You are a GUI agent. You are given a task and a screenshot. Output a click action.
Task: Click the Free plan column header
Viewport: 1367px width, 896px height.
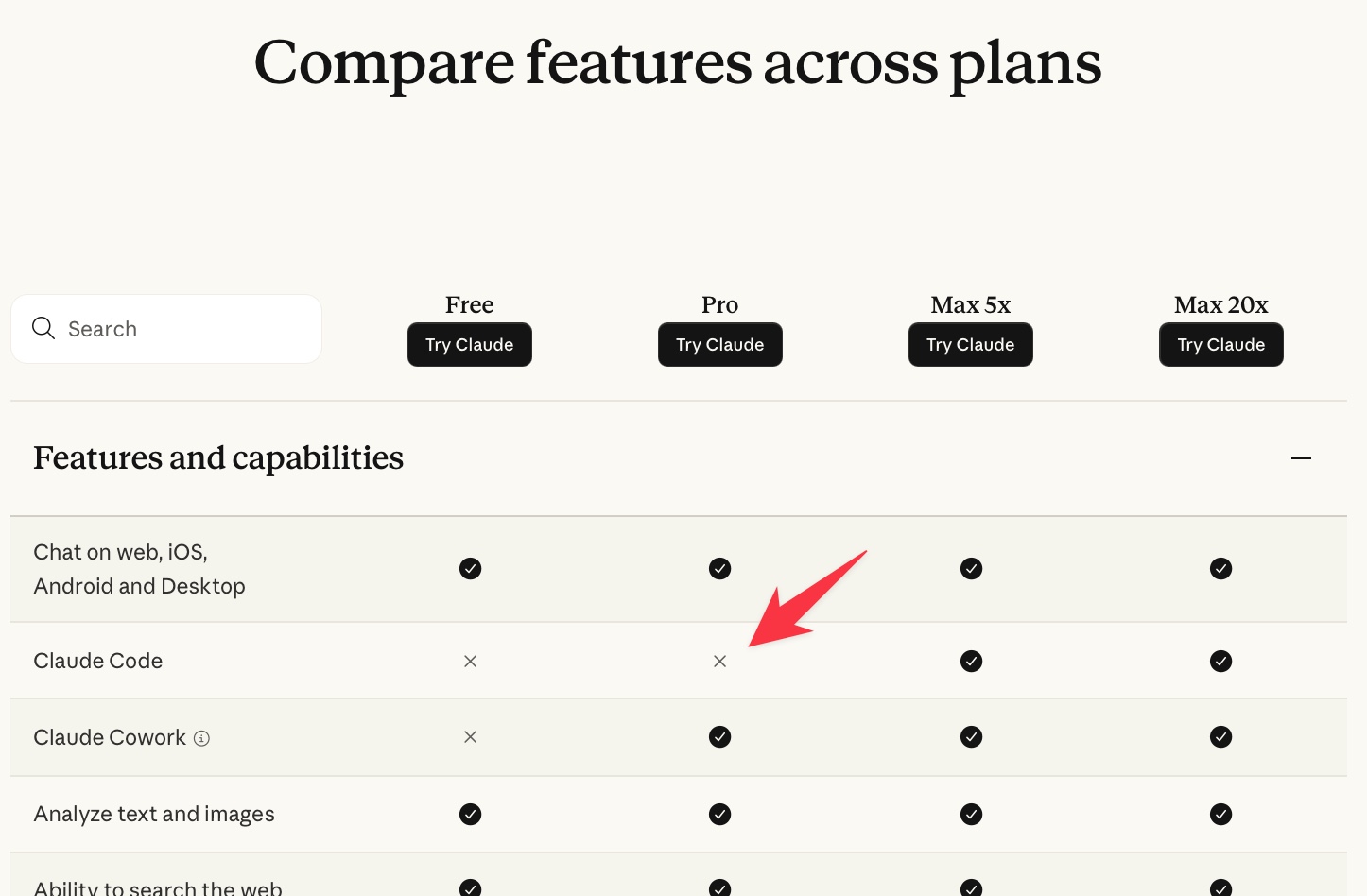pyautogui.click(x=469, y=304)
